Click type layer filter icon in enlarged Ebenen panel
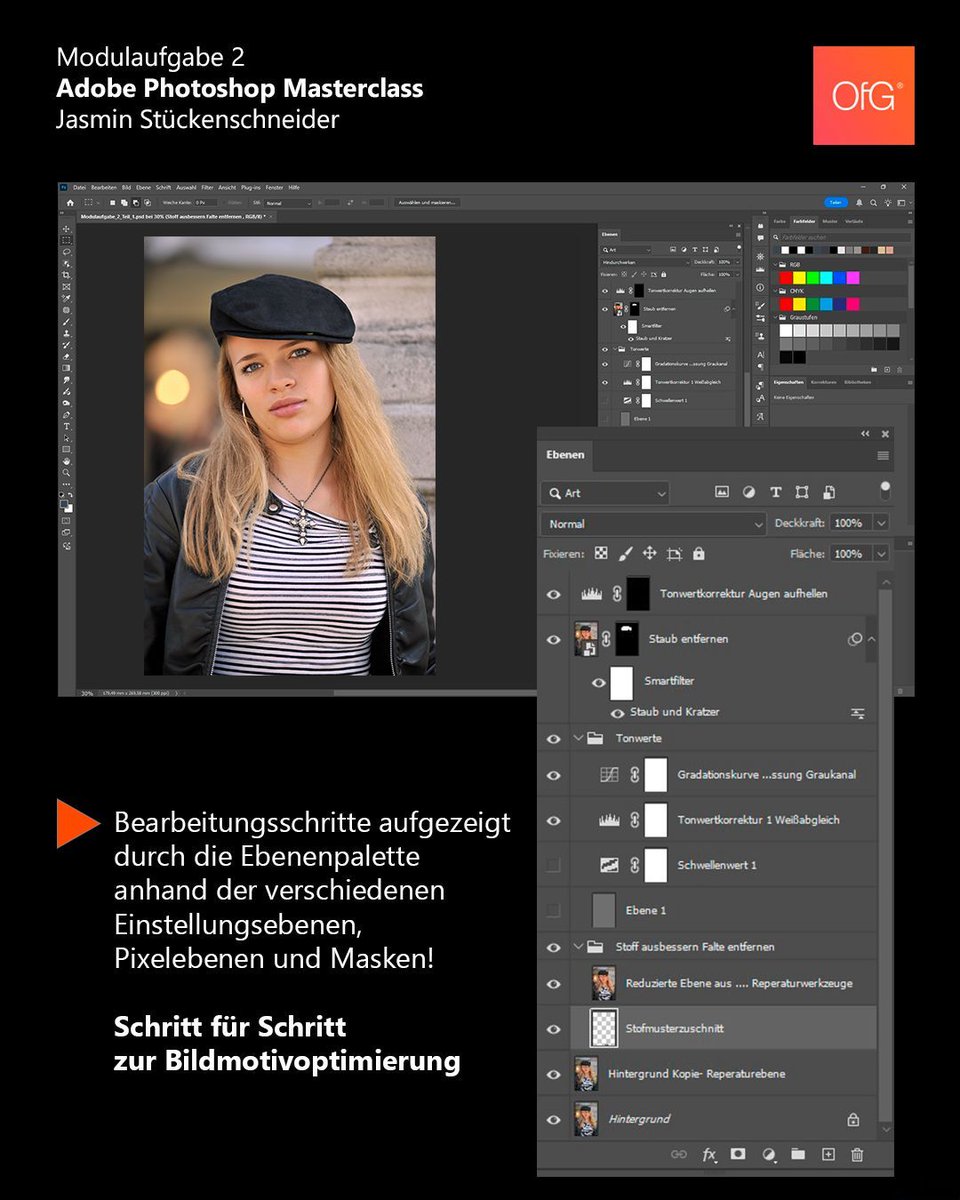 click(x=775, y=492)
